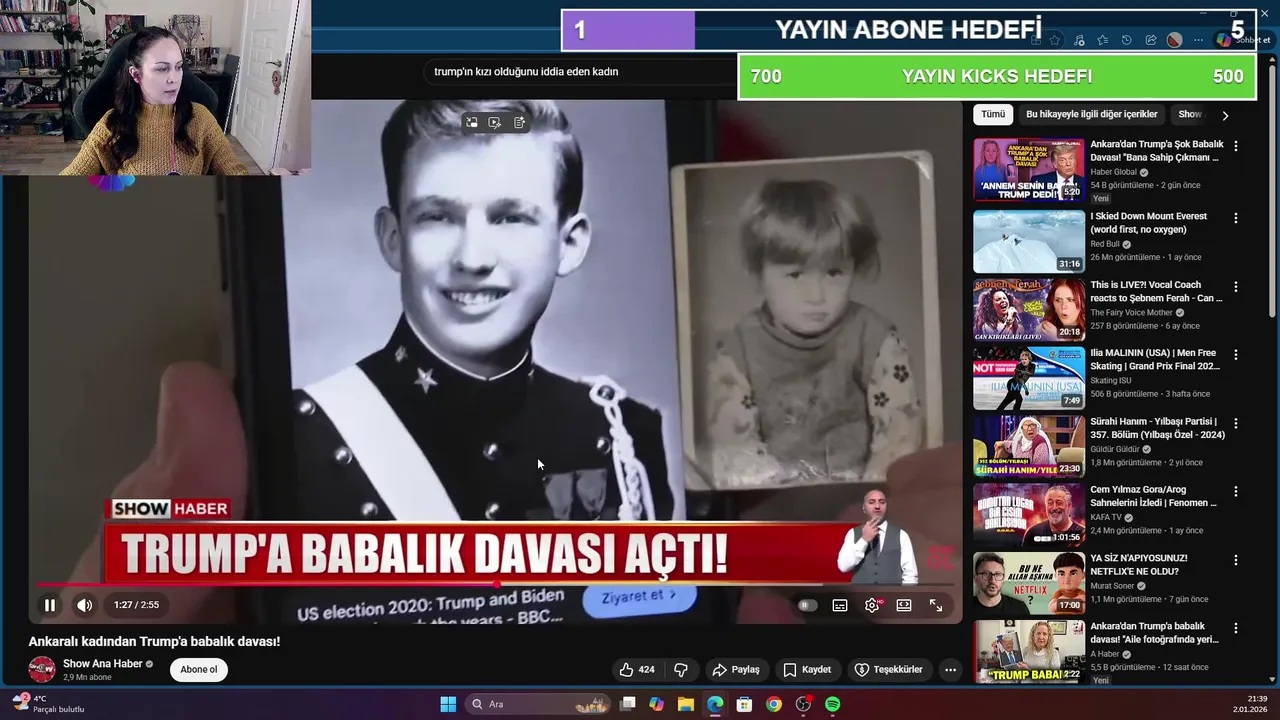The image size is (1280, 720).
Task: Open options for Mount Everest video
Action: click(1236, 218)
